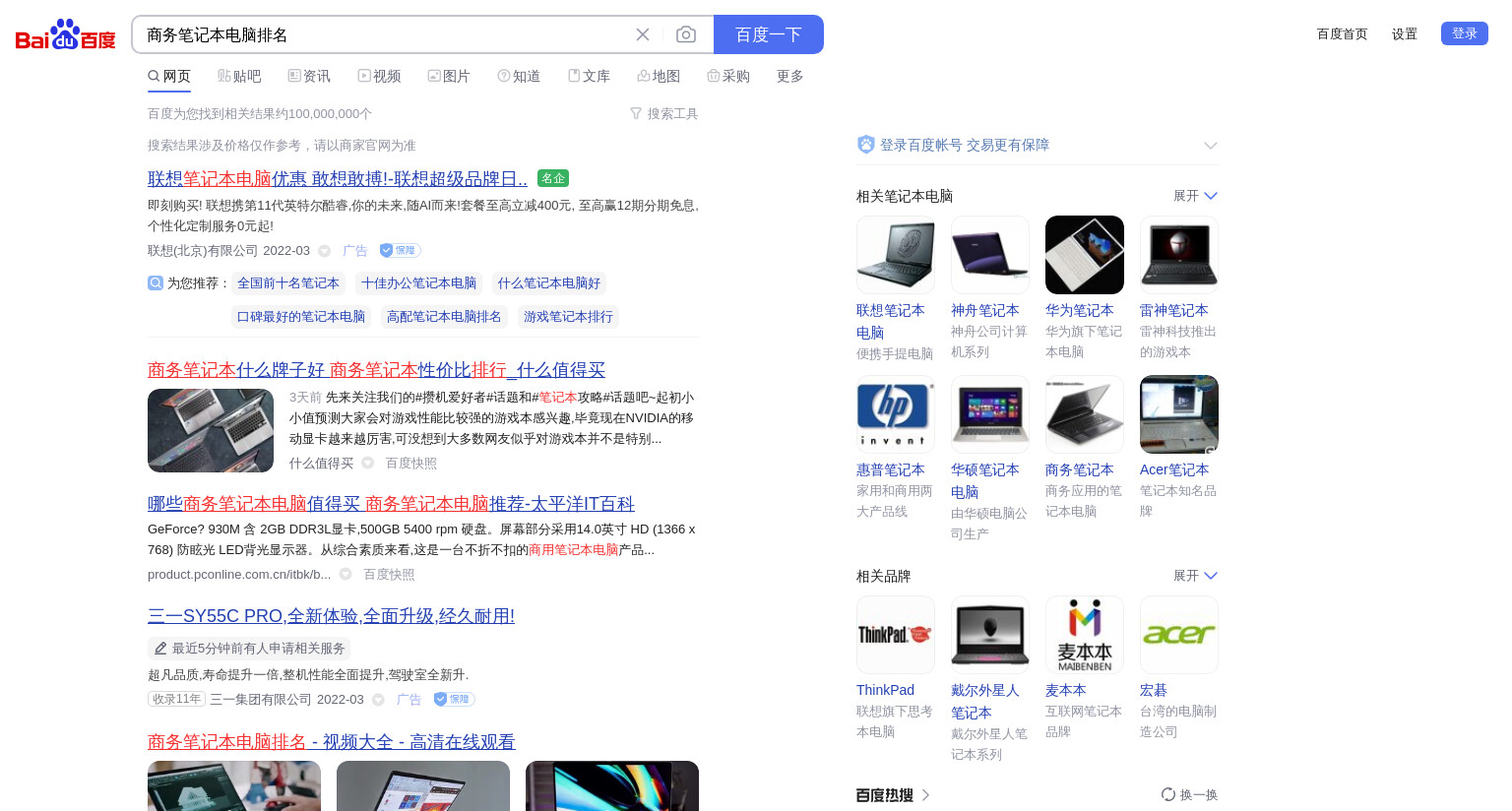Click the Baidu logo
1512x811 pixels.
tap(65, 34)
